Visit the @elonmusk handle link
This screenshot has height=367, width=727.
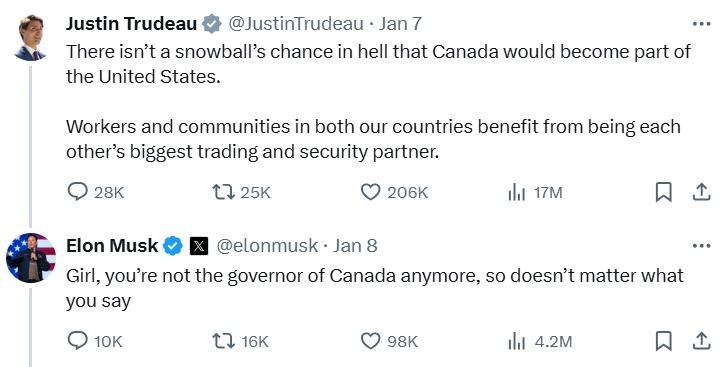click(x=267, y=246)
